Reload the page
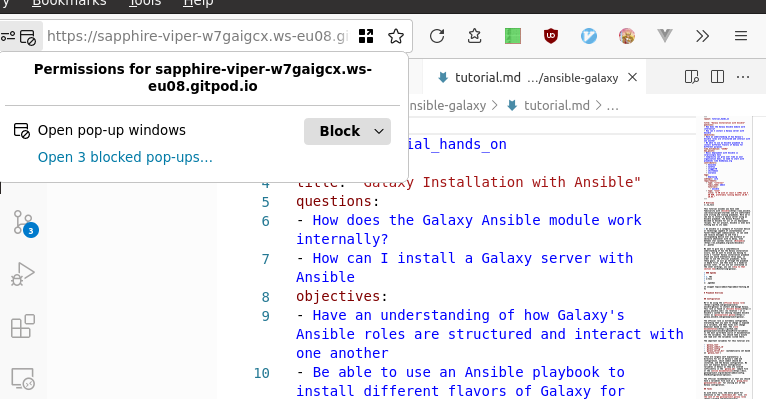The width and height of the screenshot is (766, 399). point(437,36)
